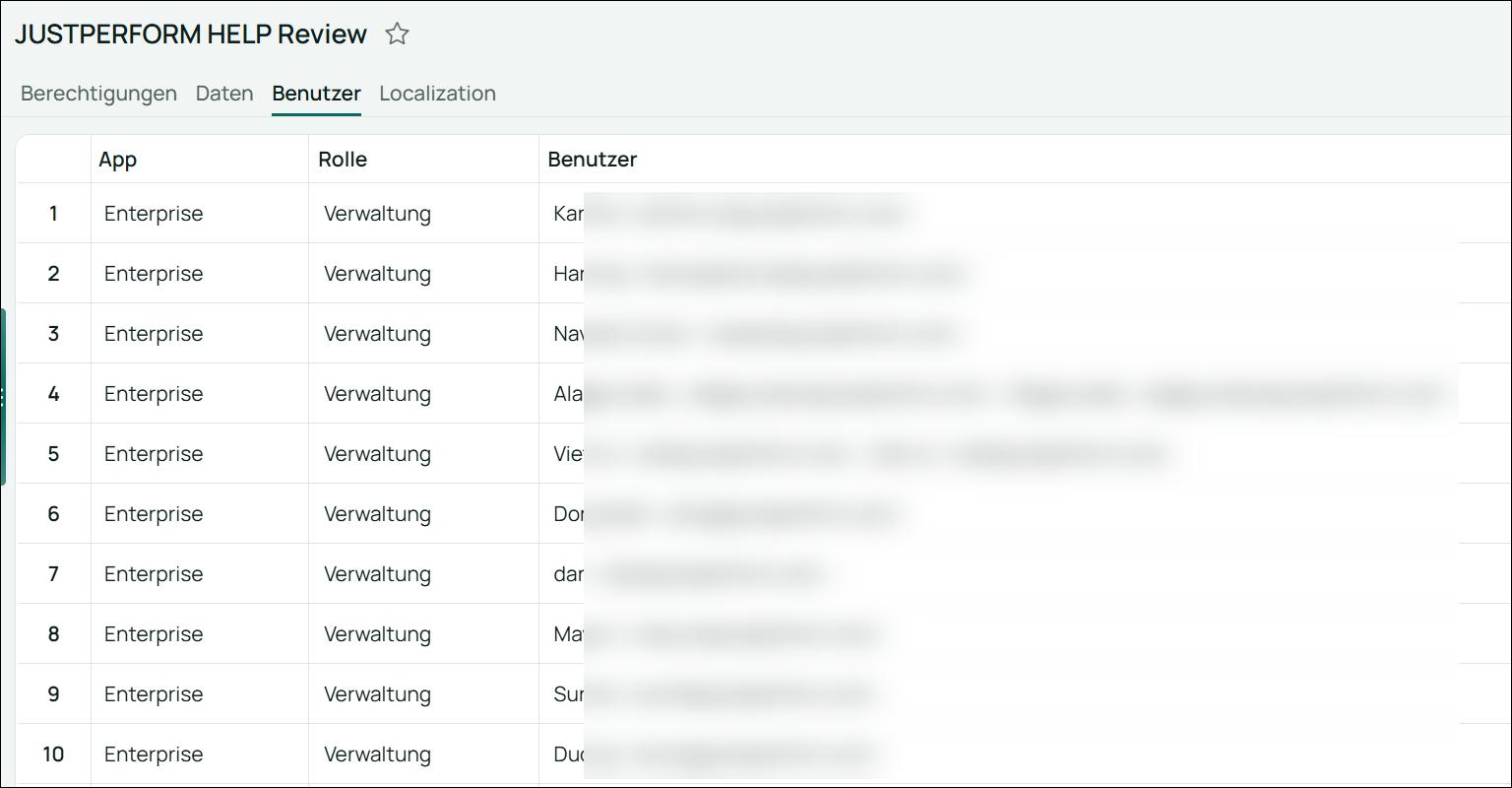Mark JUSTPERFORM HELP Review as favorite with star
Image resolution: width=1512 pixels, height=788 pixels.
397,34
